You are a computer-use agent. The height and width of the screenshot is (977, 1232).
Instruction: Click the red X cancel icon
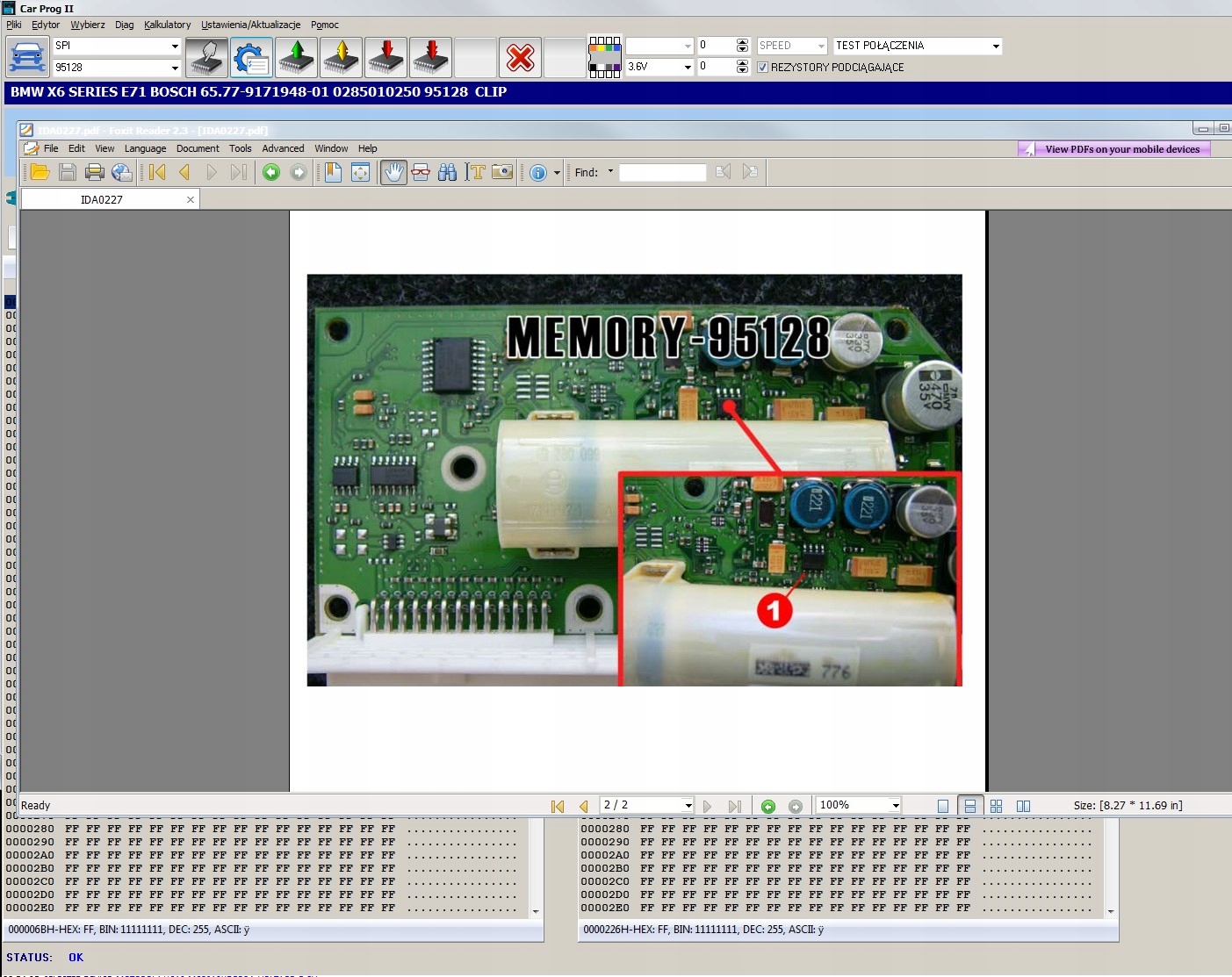[521, 57]
